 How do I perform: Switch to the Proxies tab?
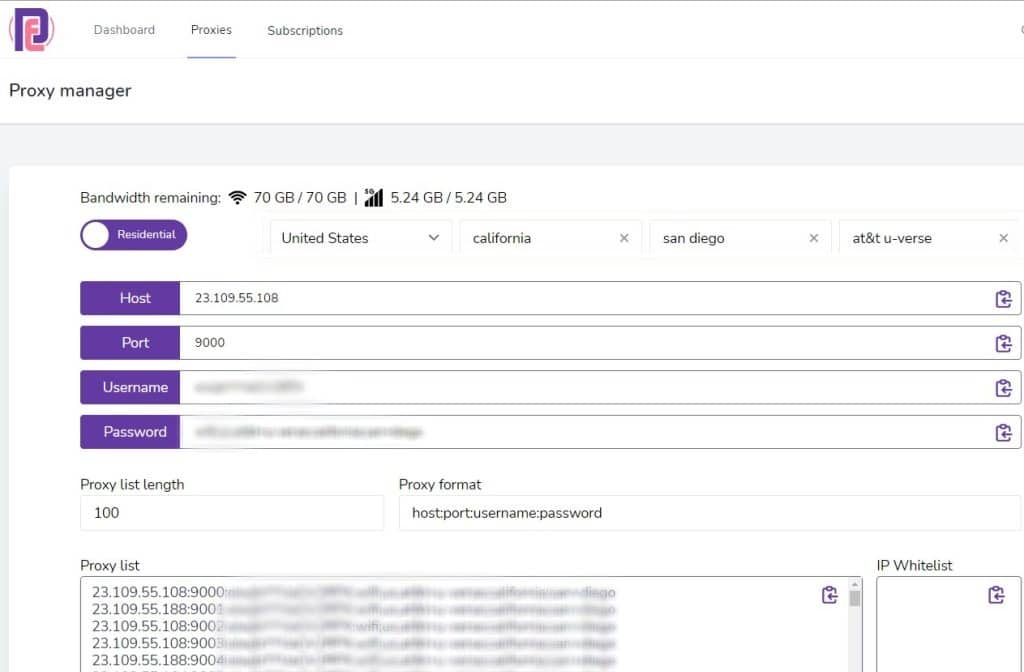[211, 30]
